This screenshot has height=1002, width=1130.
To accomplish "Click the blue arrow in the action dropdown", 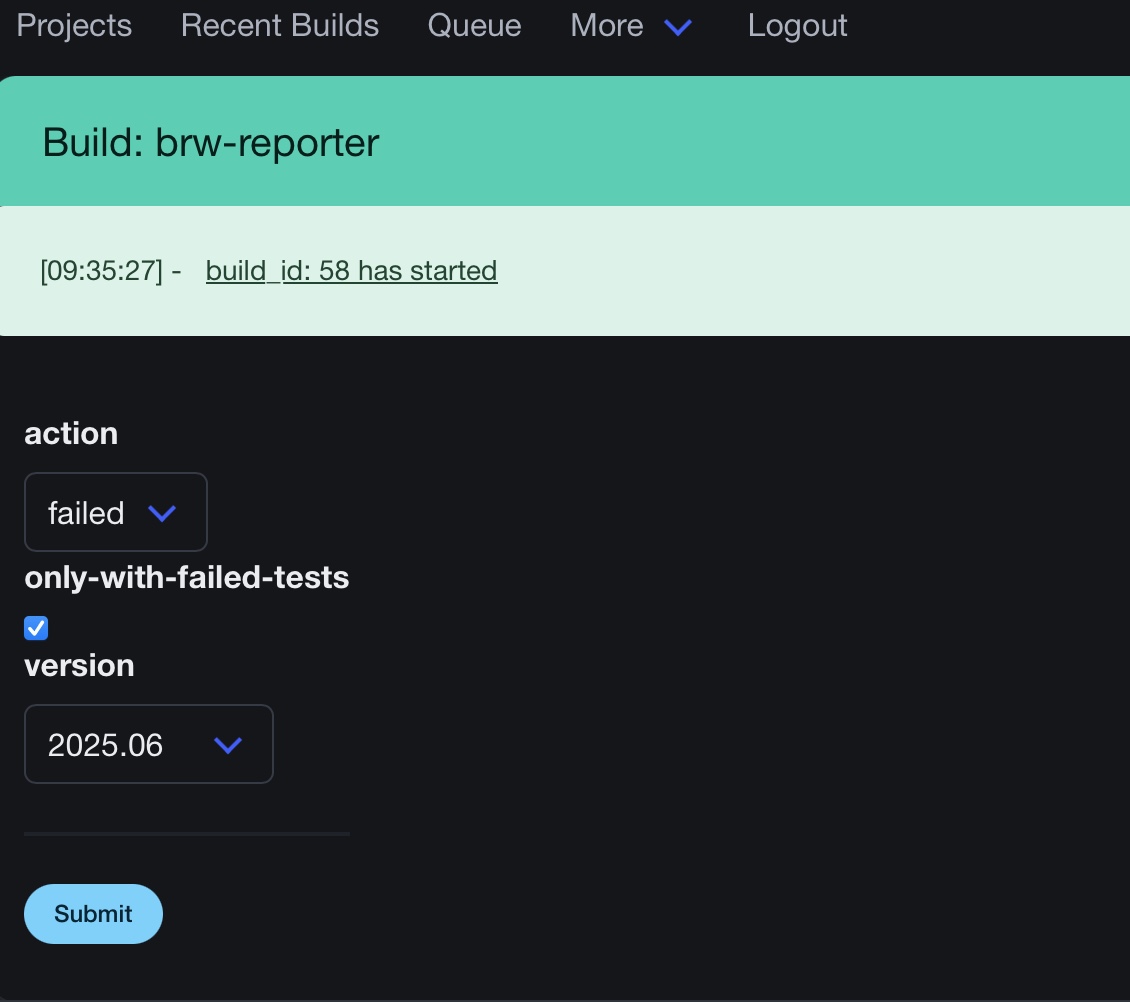I will [x=162, y=513].
